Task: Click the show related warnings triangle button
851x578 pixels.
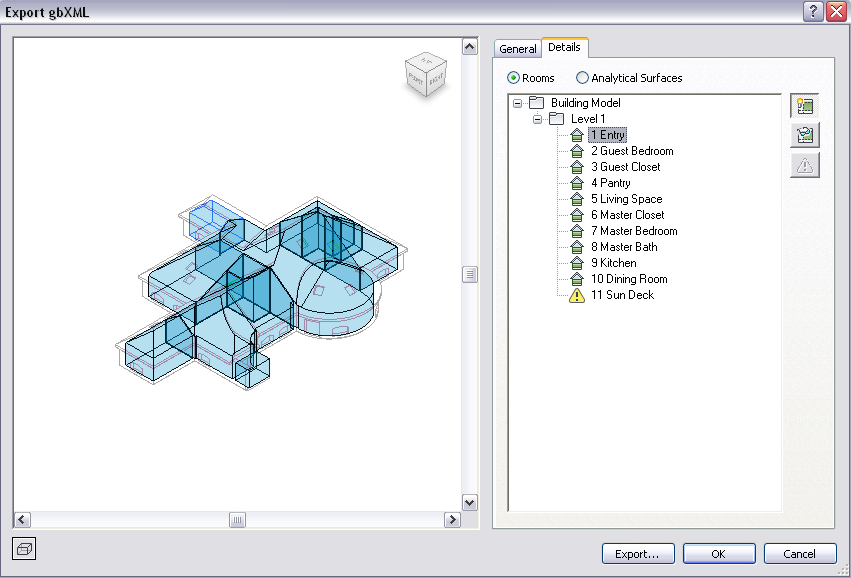Action: pyautogui.click(x=805, y=165)
